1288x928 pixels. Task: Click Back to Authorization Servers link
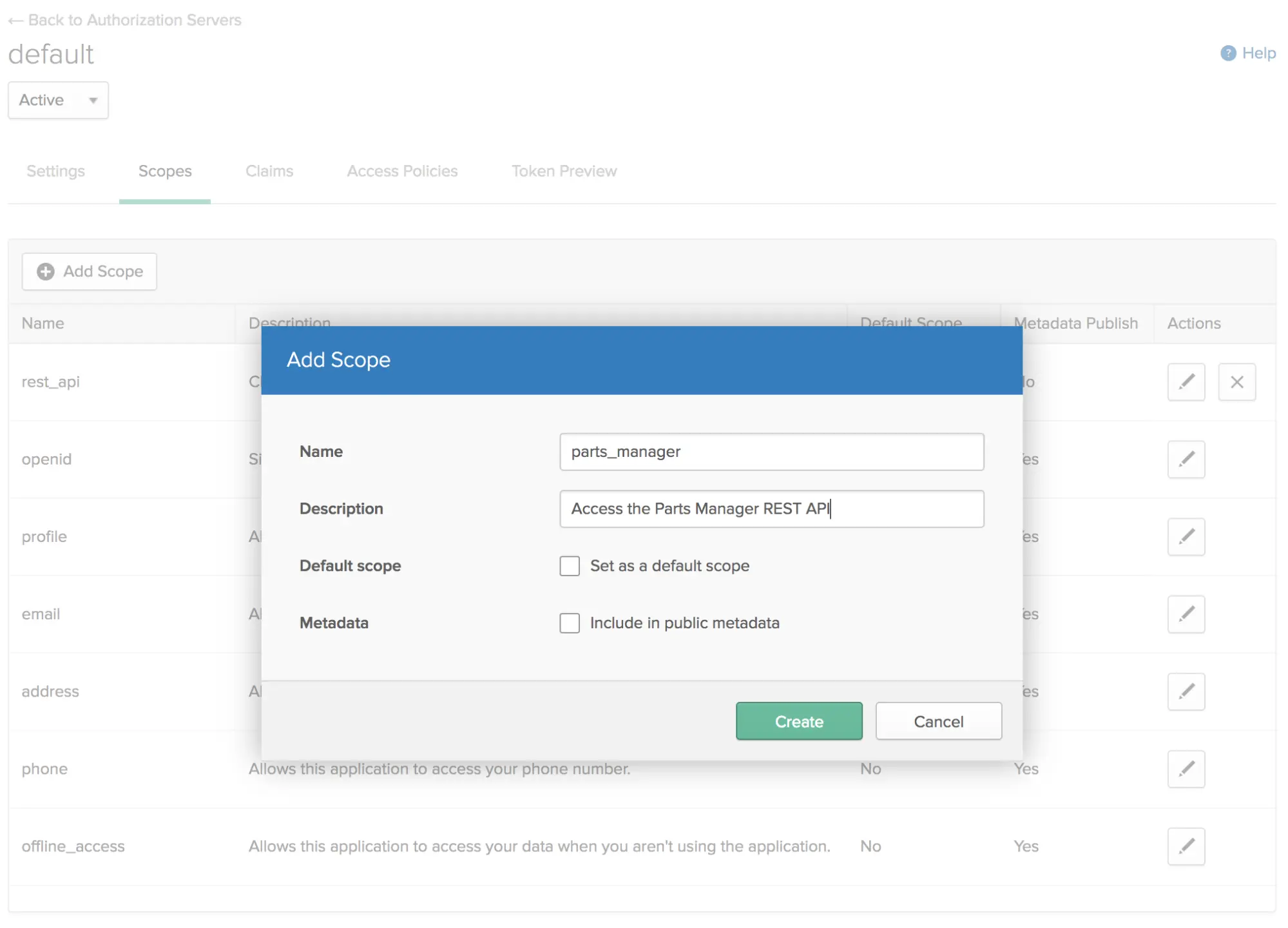(125, 21)
